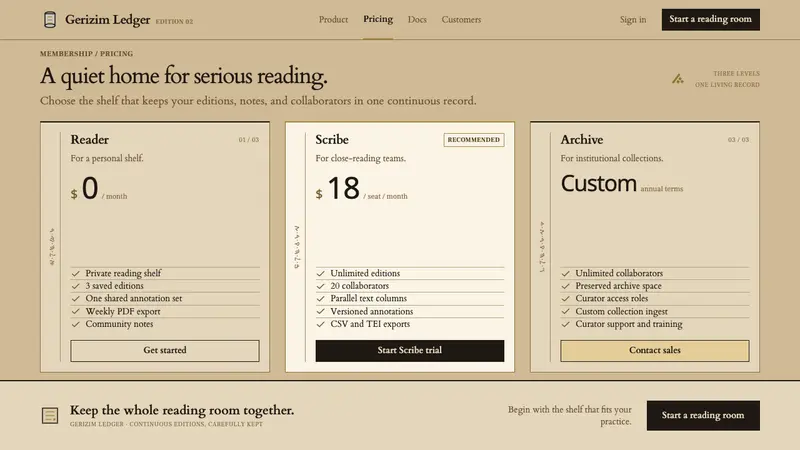
Task: Click the Curator support and training text
Action: (629, 324)
